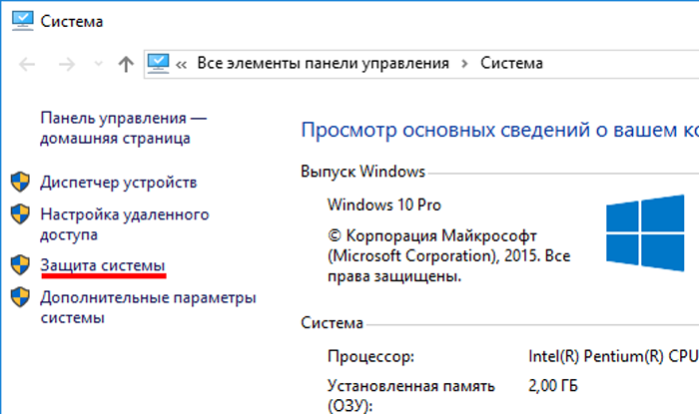Click shield icon beside Защита системы
699x414 pixels.
(x=20, y=265)
